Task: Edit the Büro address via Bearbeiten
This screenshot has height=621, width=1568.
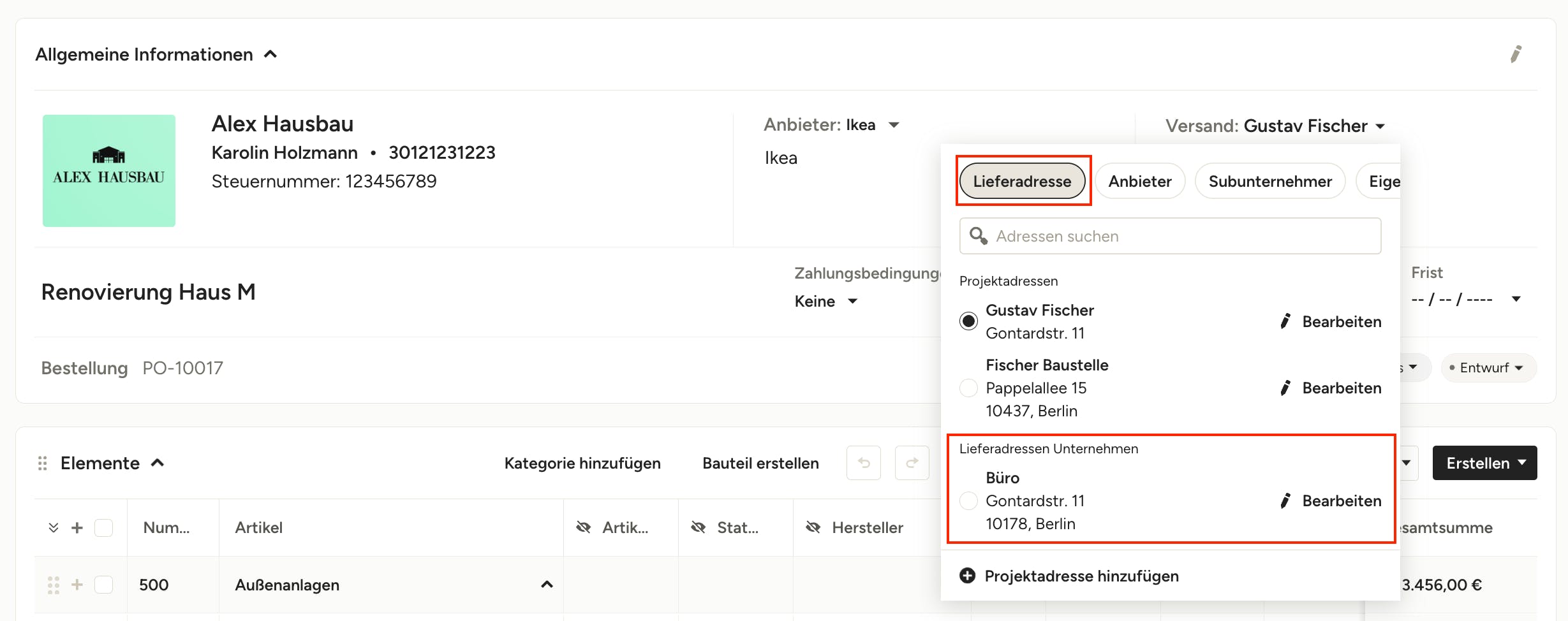Action: pos(1331,500)
